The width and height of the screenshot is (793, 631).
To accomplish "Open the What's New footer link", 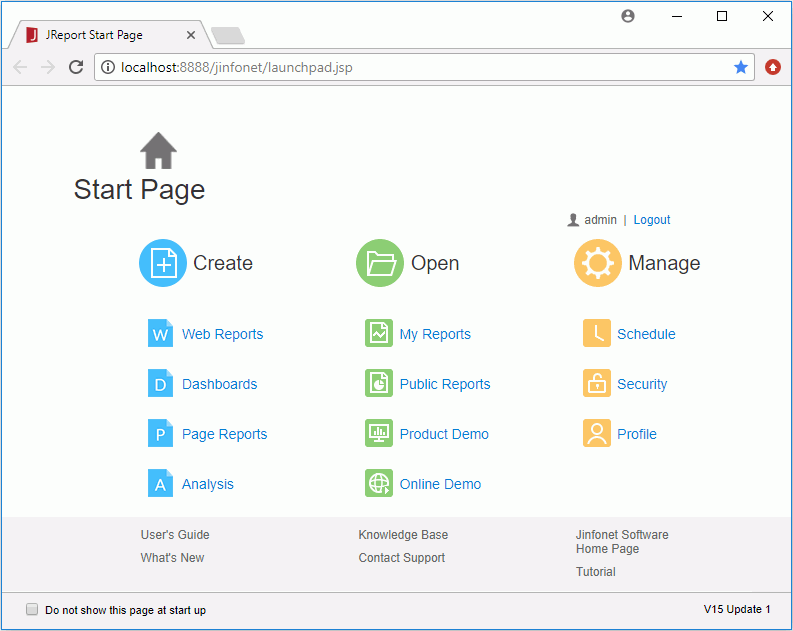I will 172,558.
